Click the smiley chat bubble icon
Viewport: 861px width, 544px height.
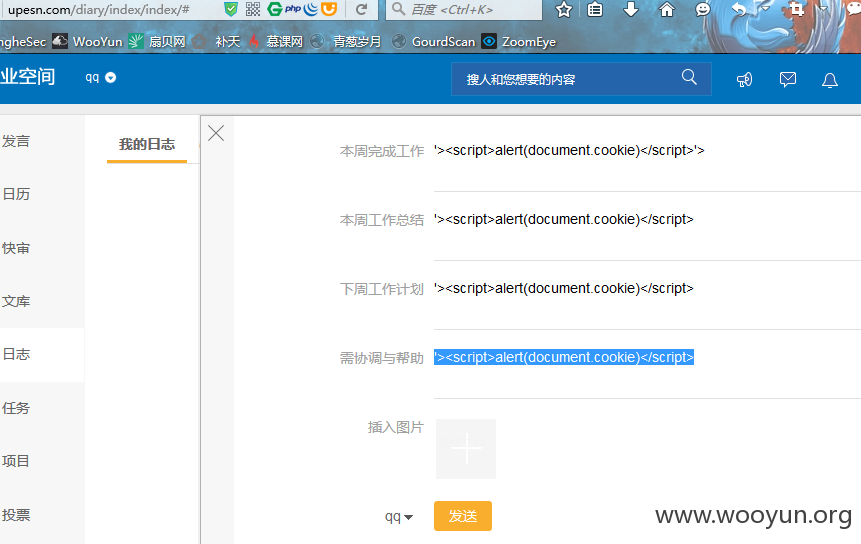pyautogui.click(x=702, y=9)
